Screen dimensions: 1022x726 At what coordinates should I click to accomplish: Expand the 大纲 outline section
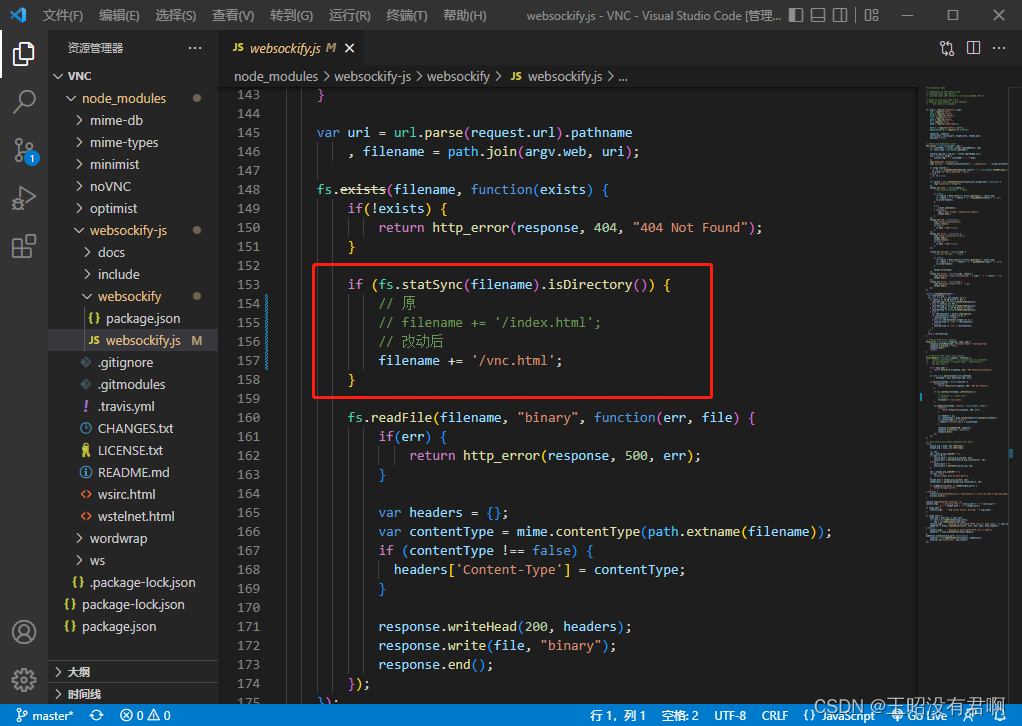coord(133,672)
